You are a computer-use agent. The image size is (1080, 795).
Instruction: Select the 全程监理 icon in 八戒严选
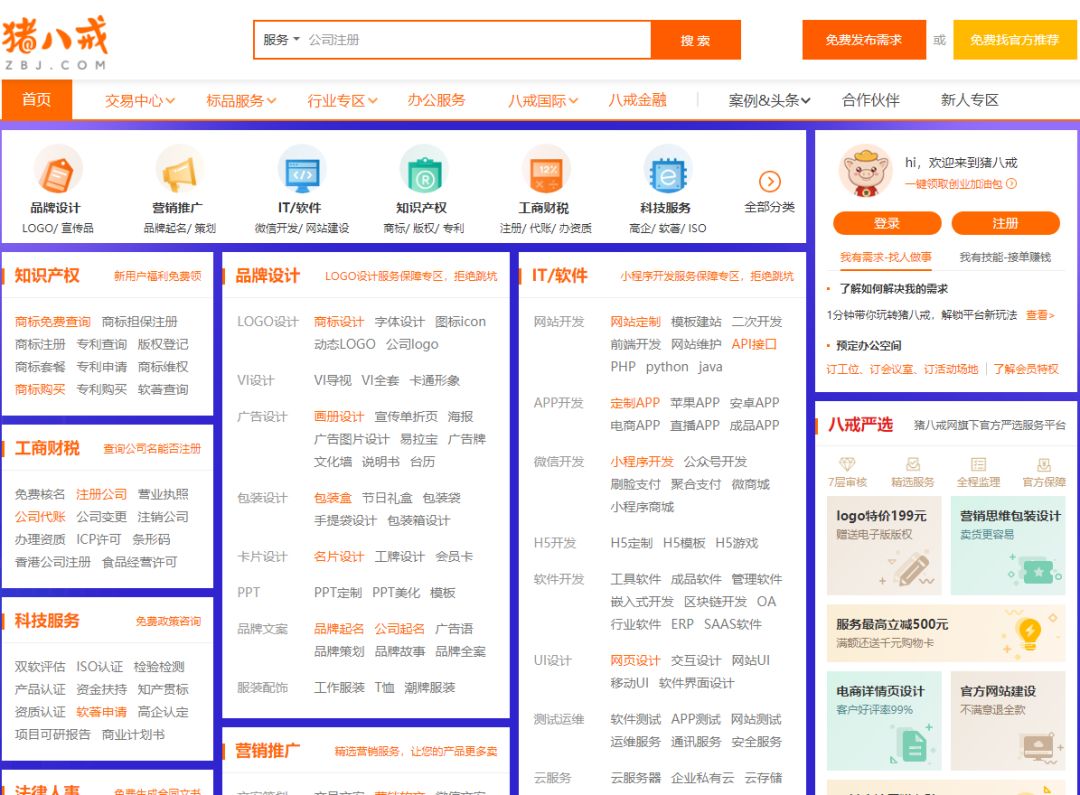point(977,465)
